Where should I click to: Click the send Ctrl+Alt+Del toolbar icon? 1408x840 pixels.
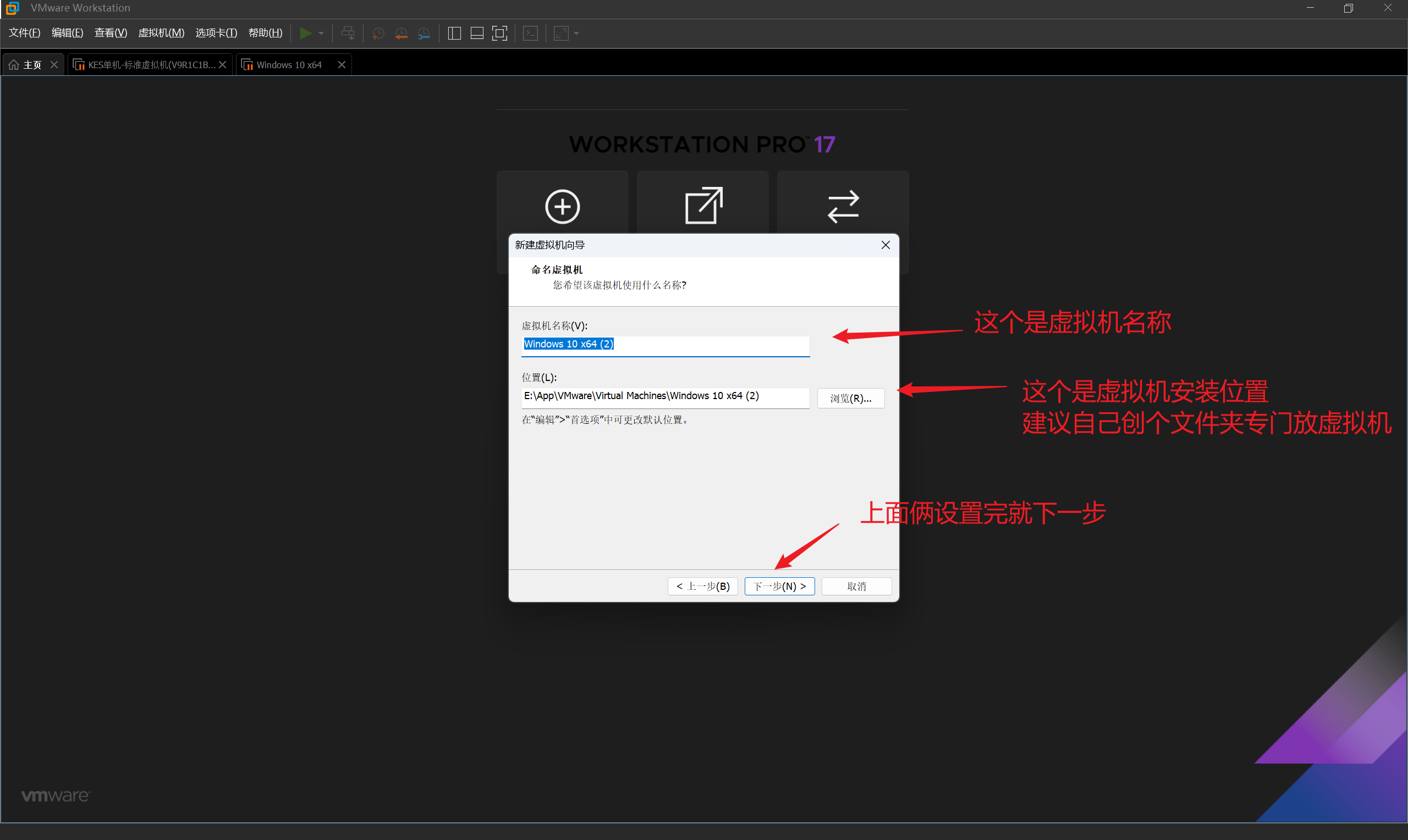(348, 34)
